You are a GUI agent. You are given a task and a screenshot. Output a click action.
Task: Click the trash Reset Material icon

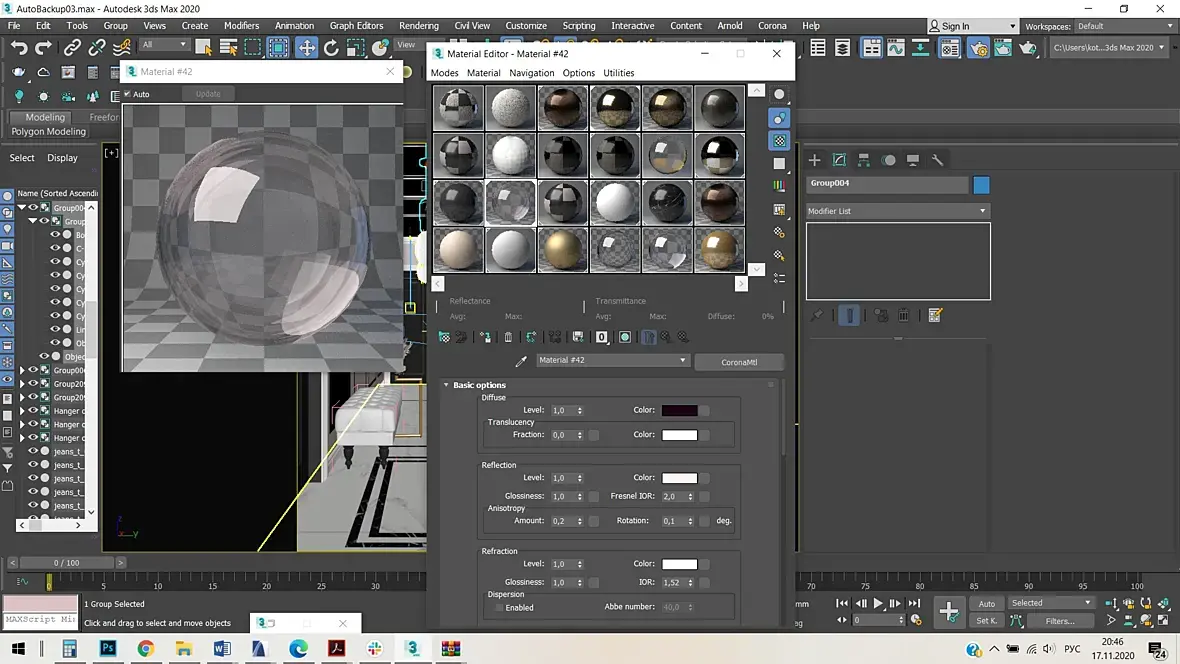click(508, 338)
